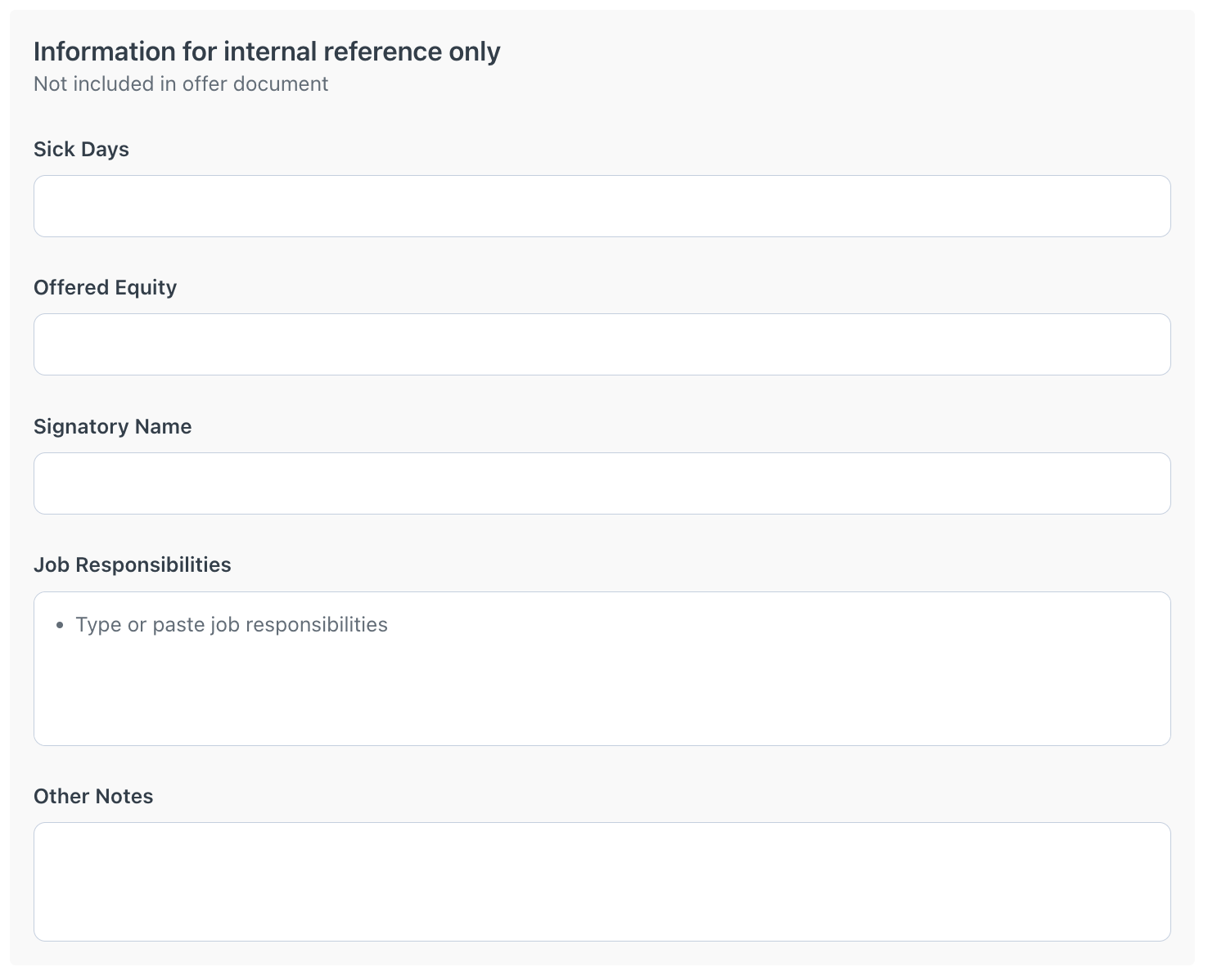Click the bullet point in Job Responsibilities
Viewport: 1208px width, 980px height.
click(x=60, y=626)
